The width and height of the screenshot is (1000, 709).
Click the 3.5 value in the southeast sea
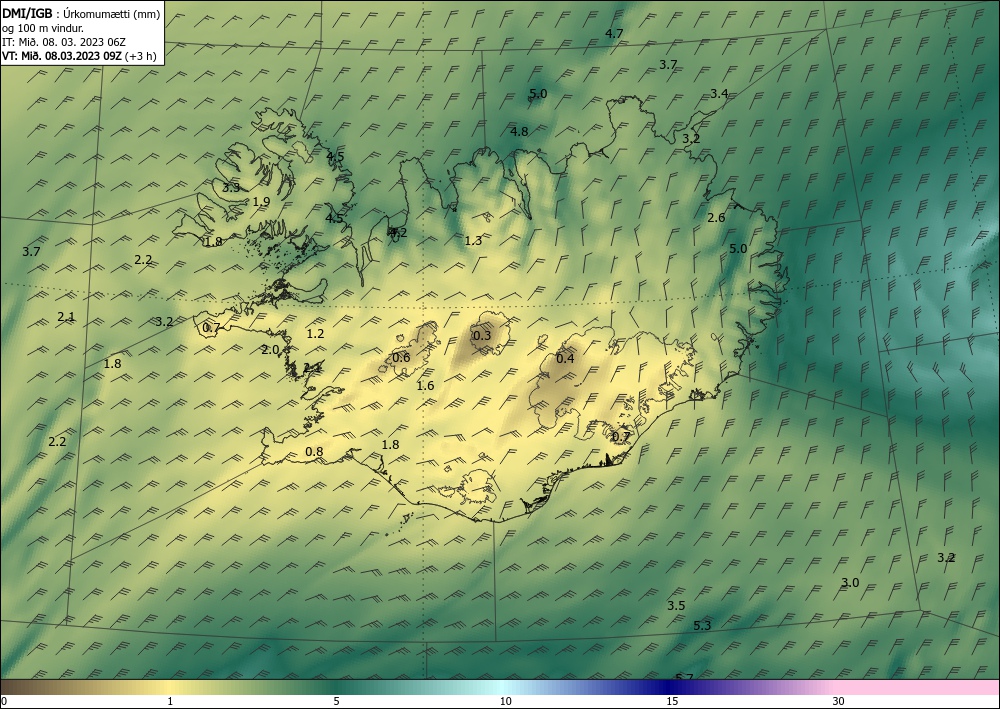676,605
